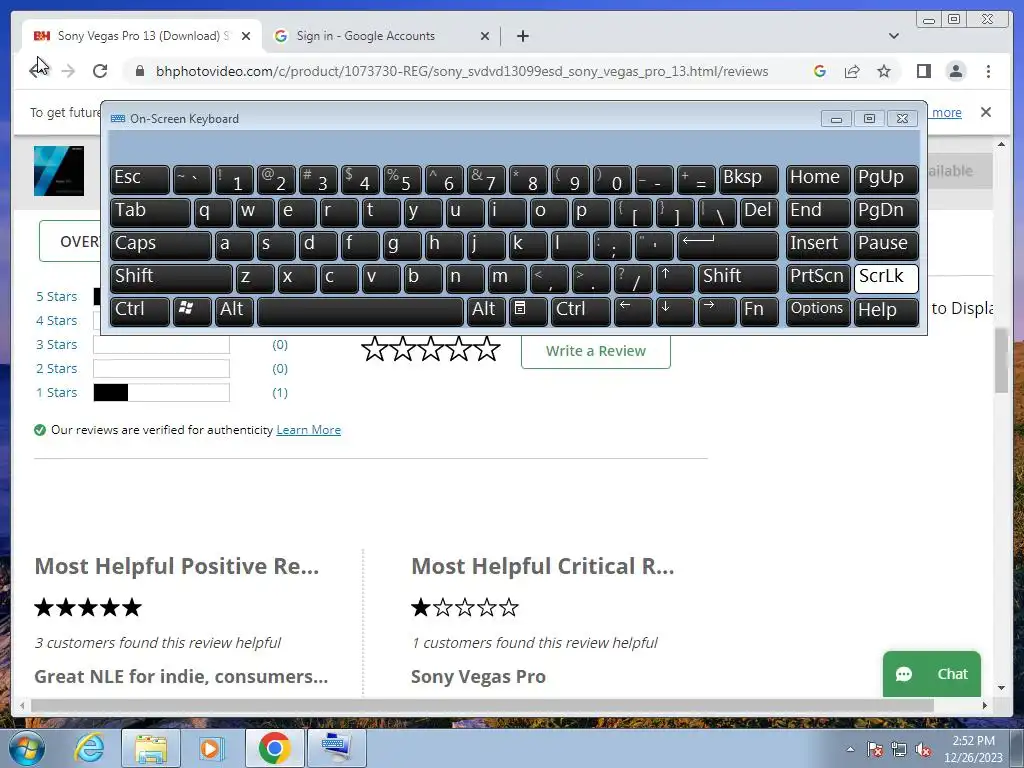1024x768 pixels.
Task: Launch Internet Explorer from taskbar
Action: 89,748
